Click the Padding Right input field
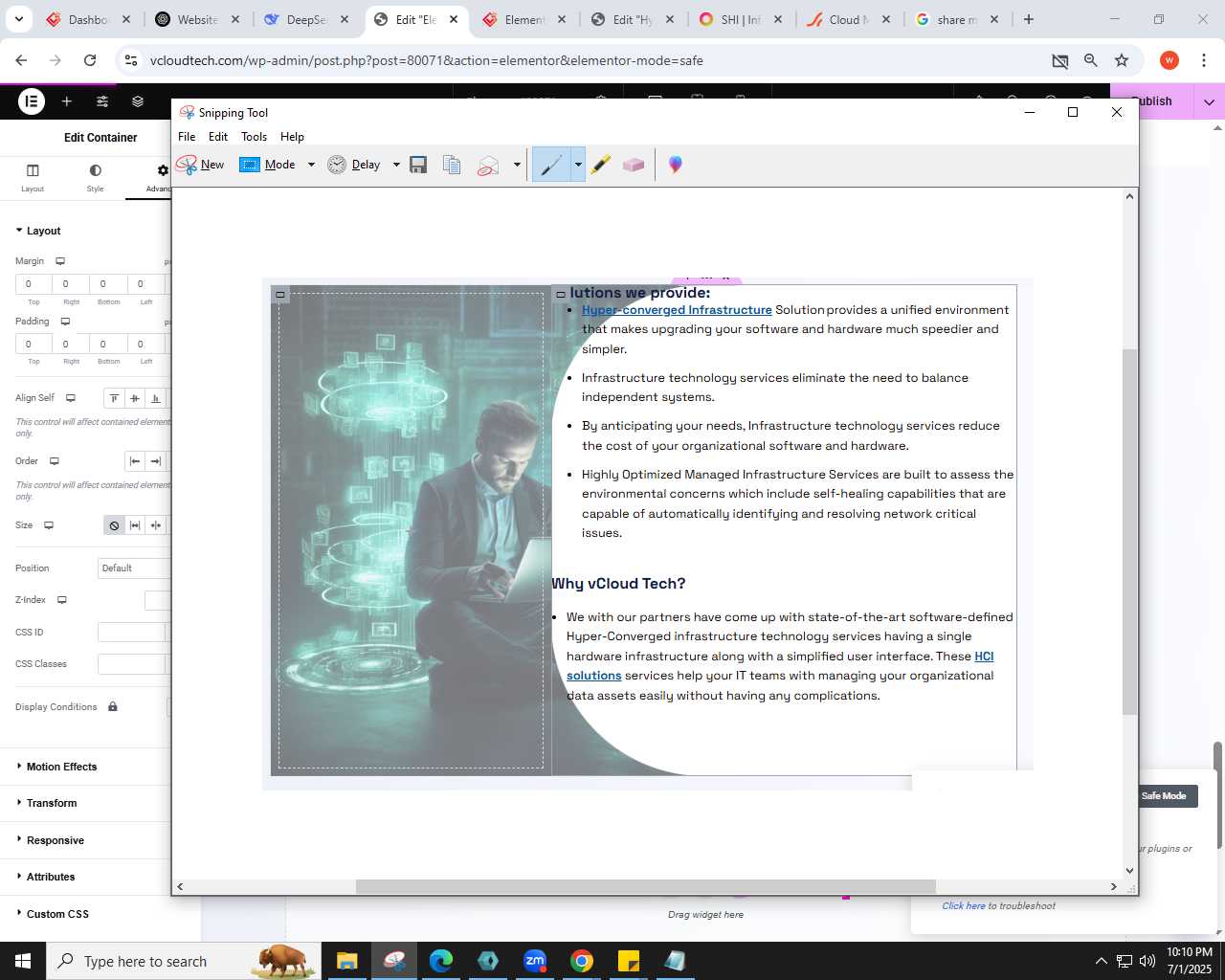 (71, 344)
